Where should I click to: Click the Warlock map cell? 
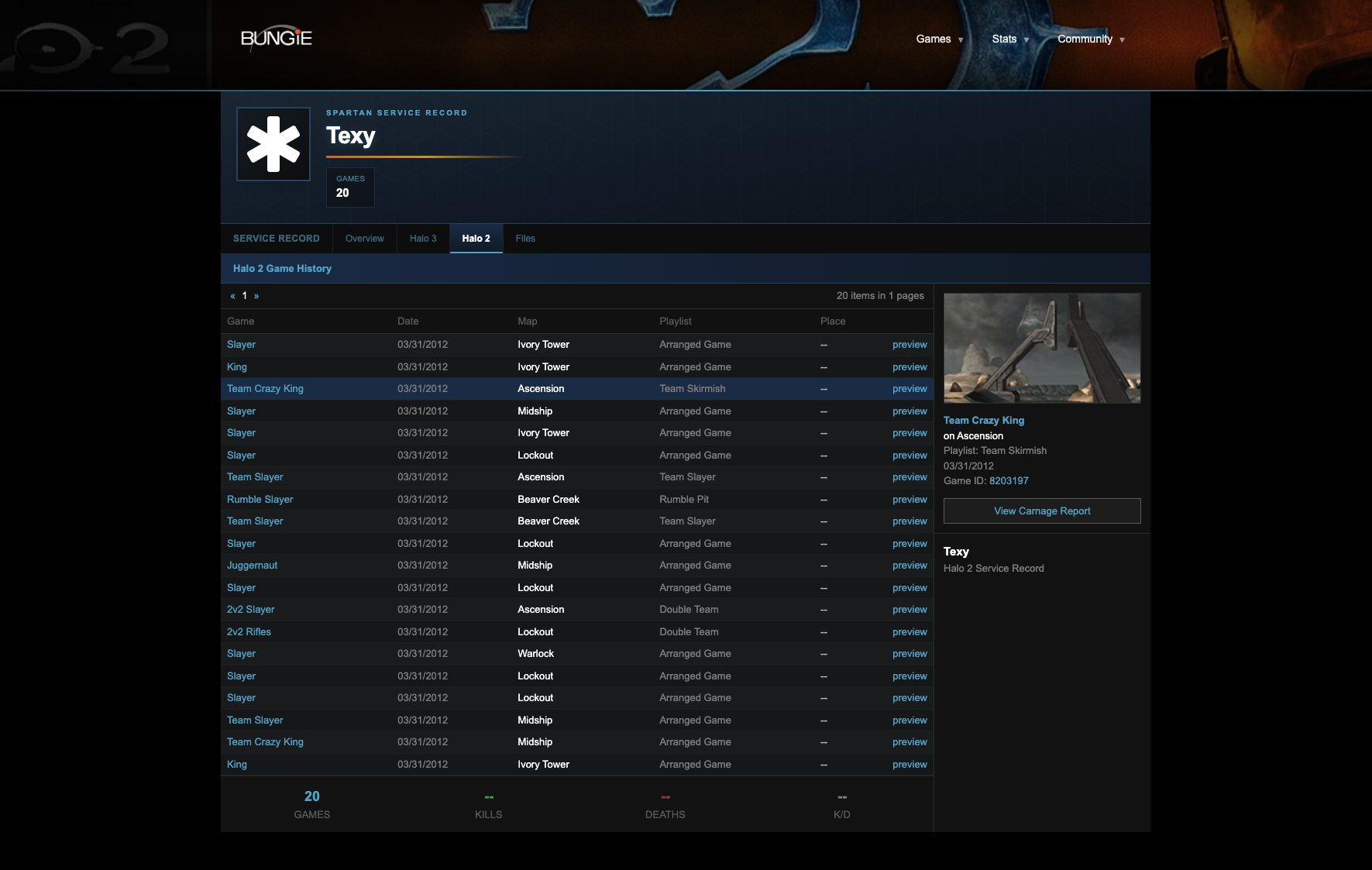[536, 654]
